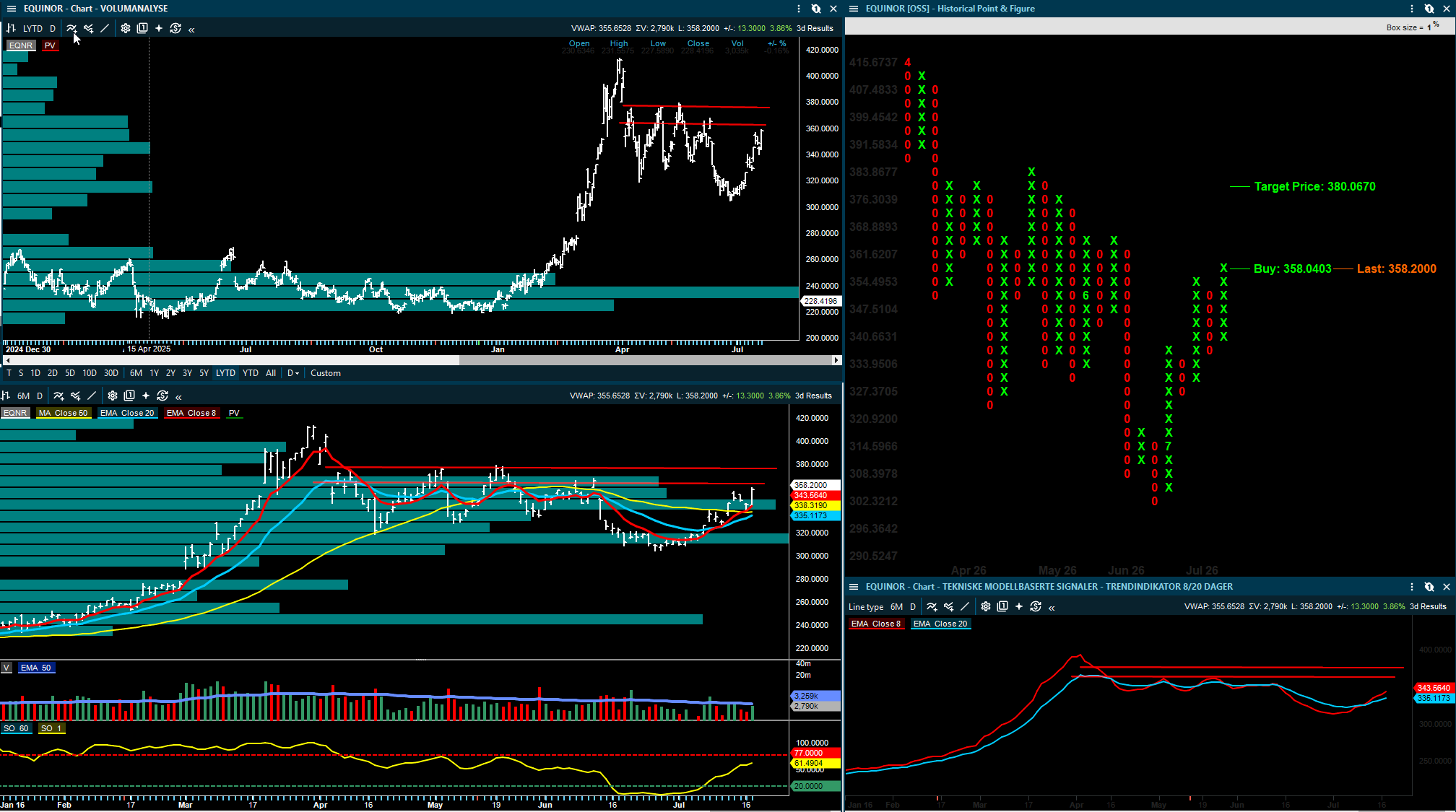Image resolution: width=1456 pixels, height=812 pixels.
Task: Click the horizontal scrollbar thumb under the top chart
Action: pyautogui.click(x=646, y=359)
